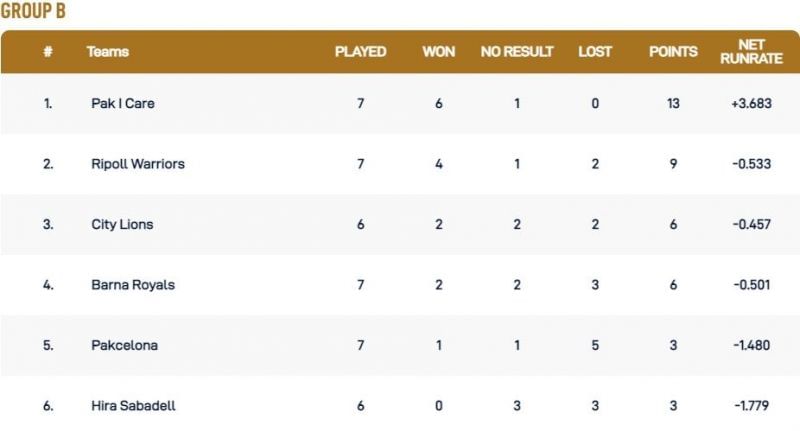
Task: Open the Barna Royals team entry
Action: click(132, 285)
